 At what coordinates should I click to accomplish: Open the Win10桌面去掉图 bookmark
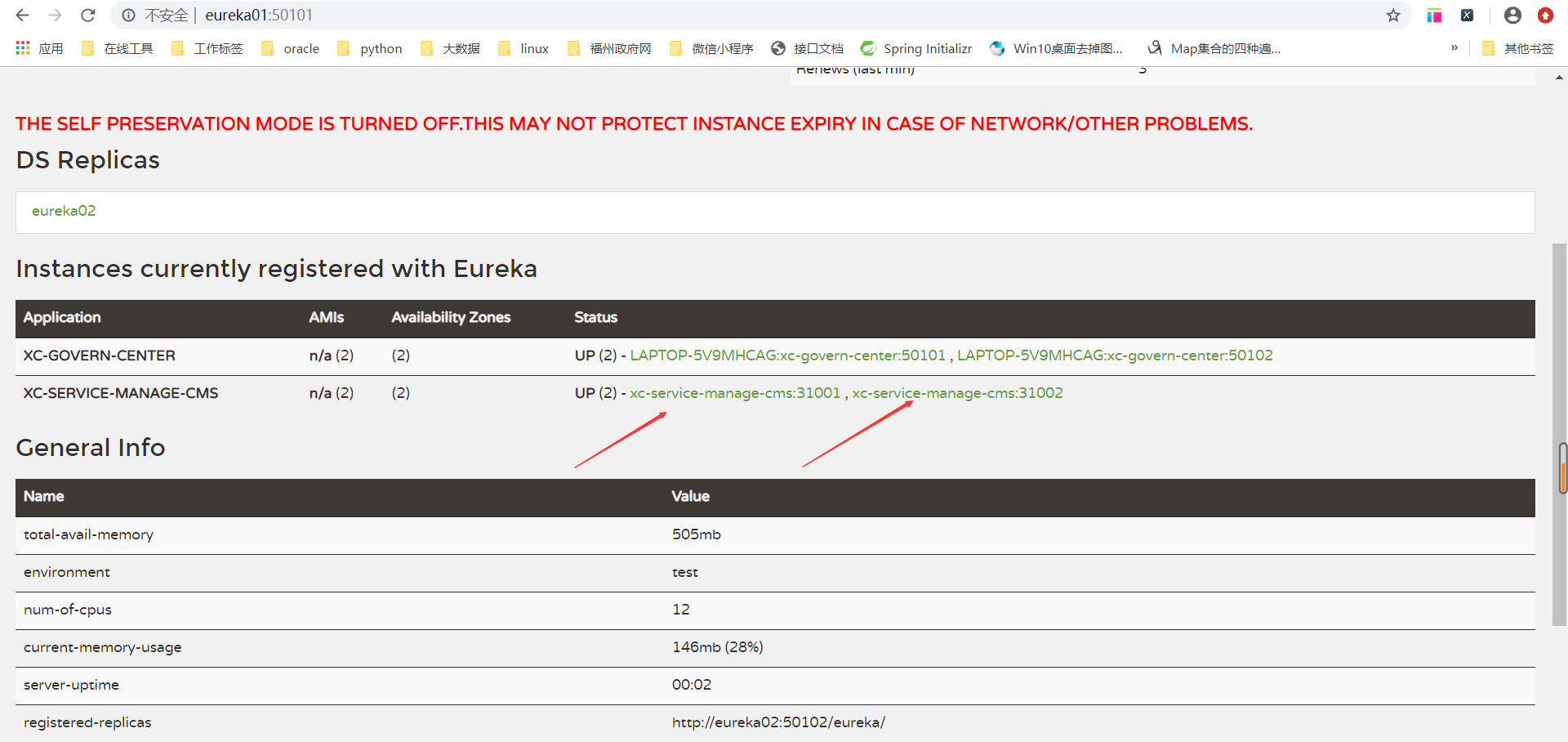click(1056, 48)
